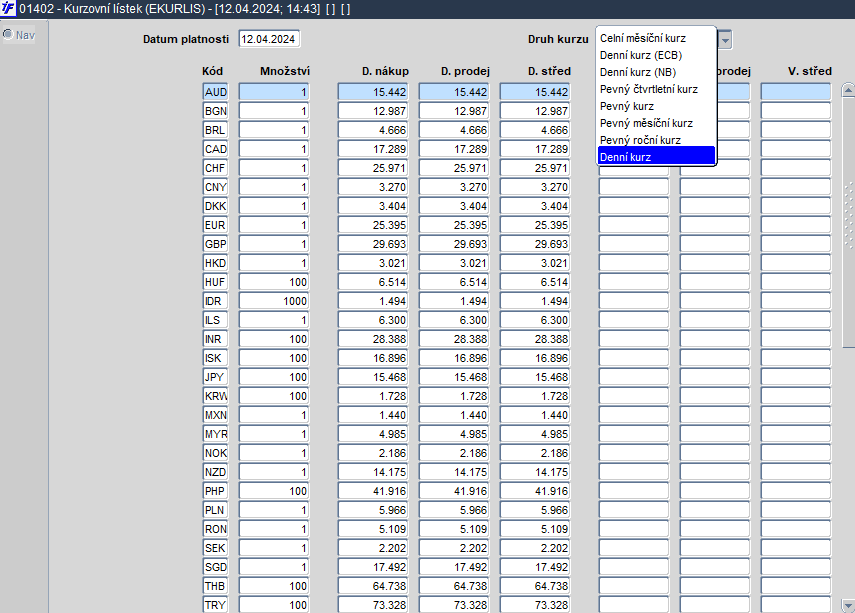Click ILS D. nákup value 6.300
The height and width of the screenshot is (613, 855).
click(x=372, y=320)
